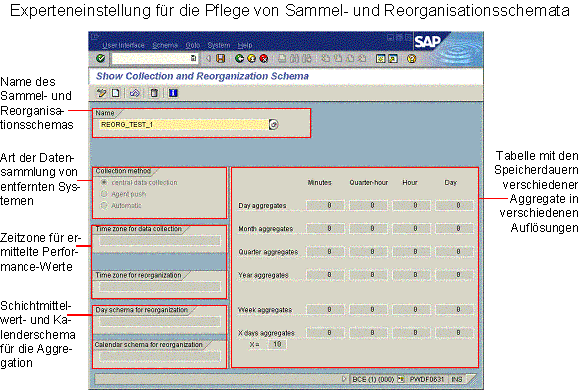Click the SAP logo

[428, 41]
